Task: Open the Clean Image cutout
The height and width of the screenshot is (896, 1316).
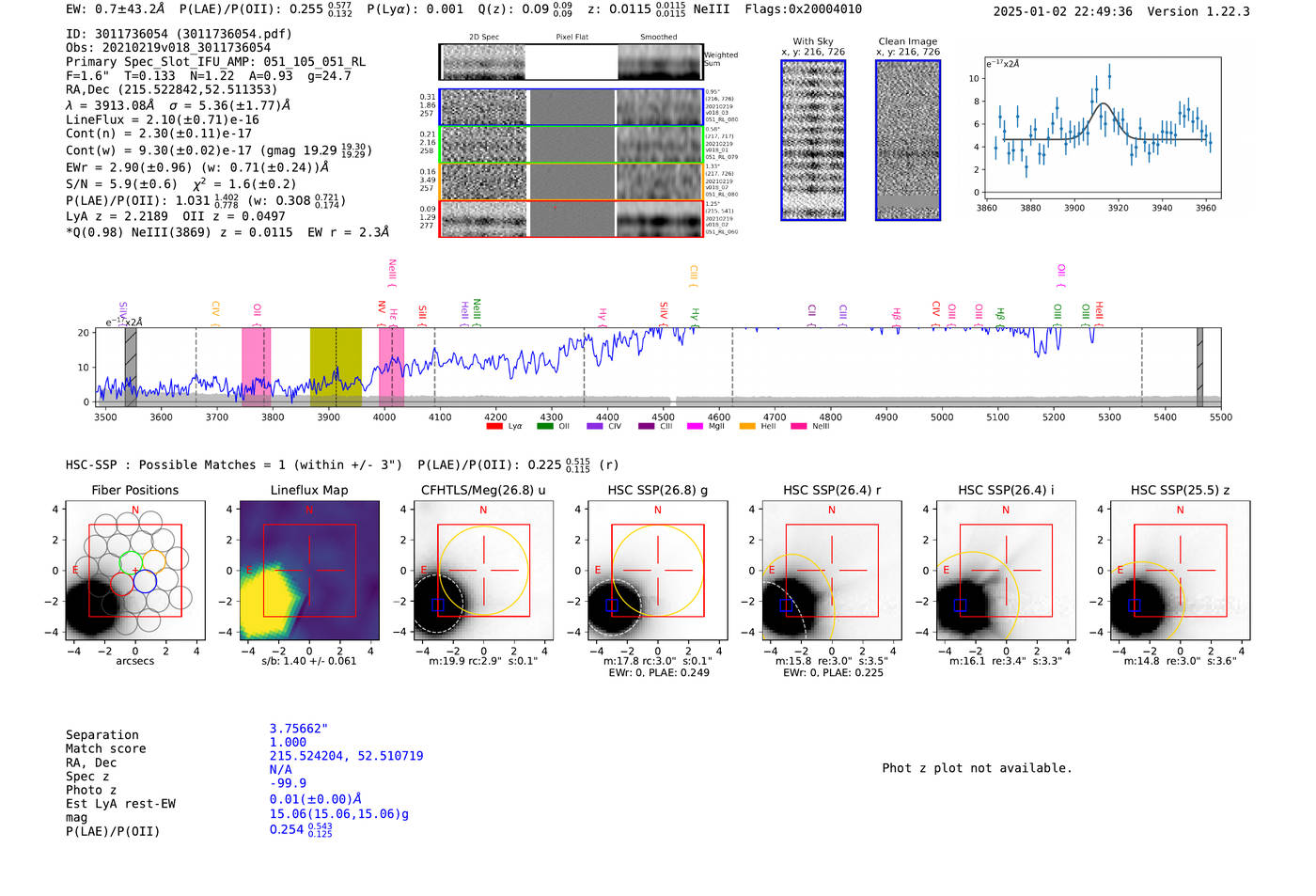Action: pos(908,140)
